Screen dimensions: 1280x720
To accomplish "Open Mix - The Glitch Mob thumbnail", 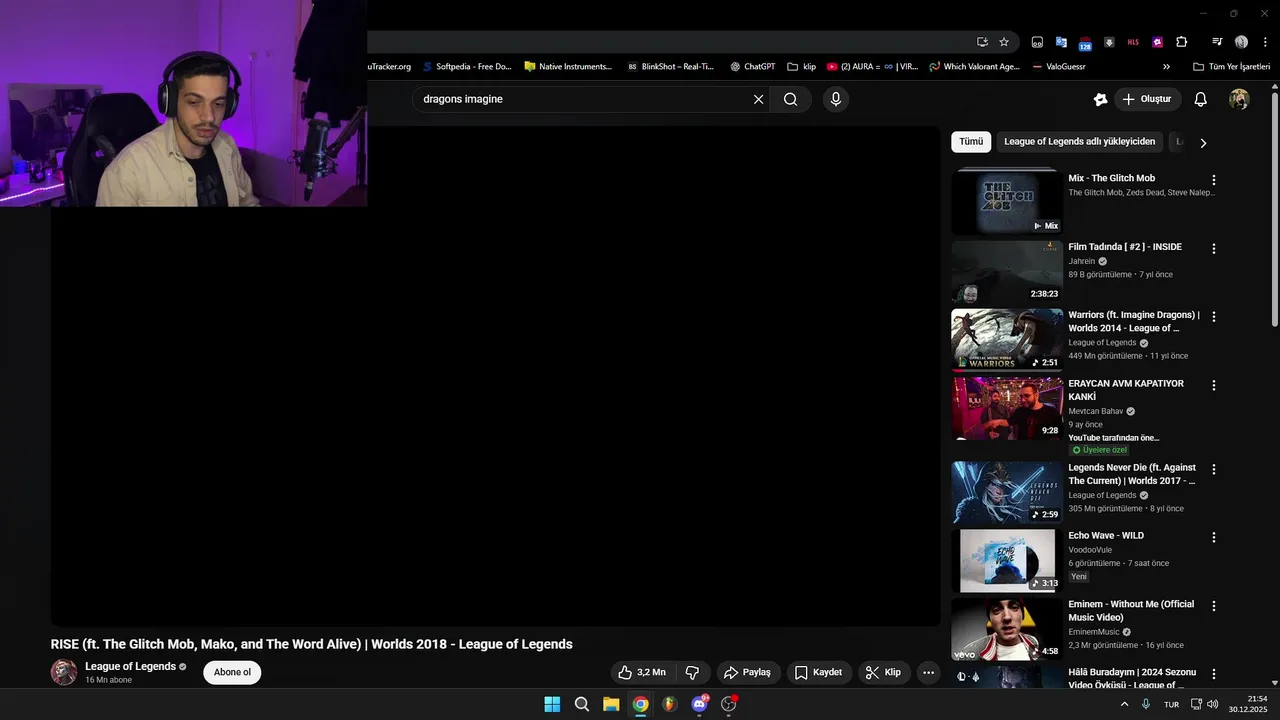I will tap(1007, 201).
